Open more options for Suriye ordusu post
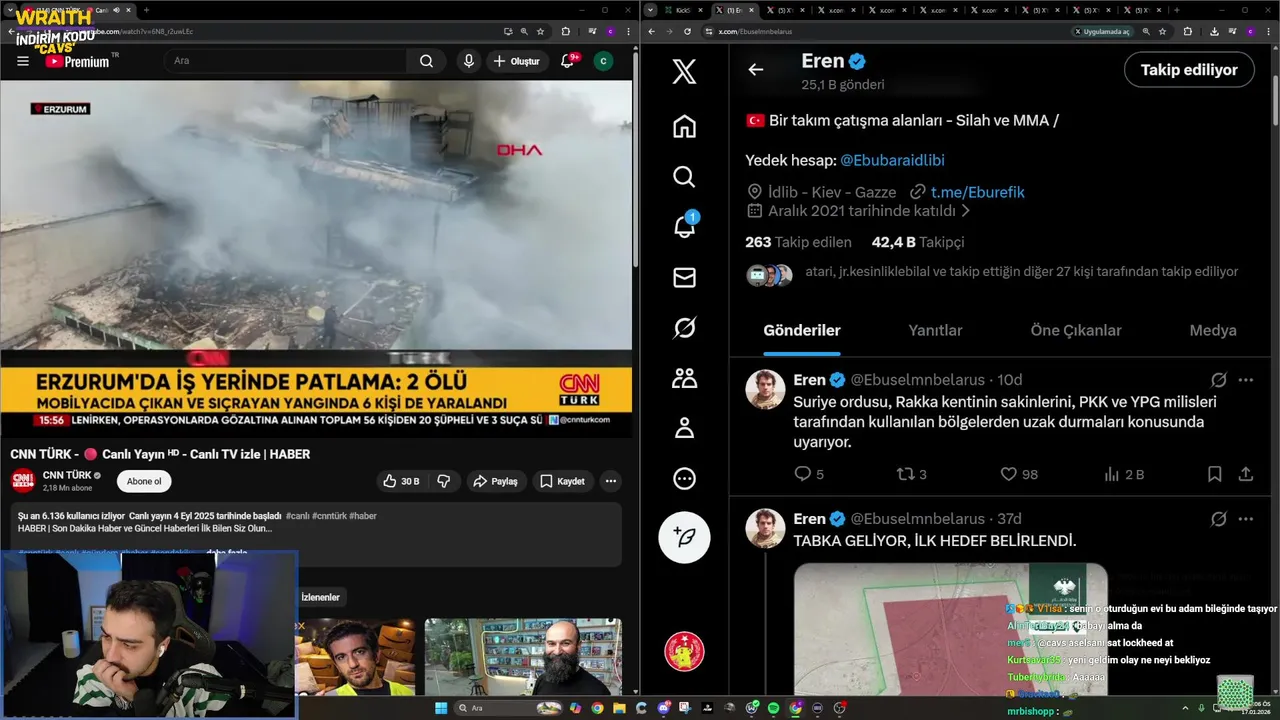 (1246, 380)
